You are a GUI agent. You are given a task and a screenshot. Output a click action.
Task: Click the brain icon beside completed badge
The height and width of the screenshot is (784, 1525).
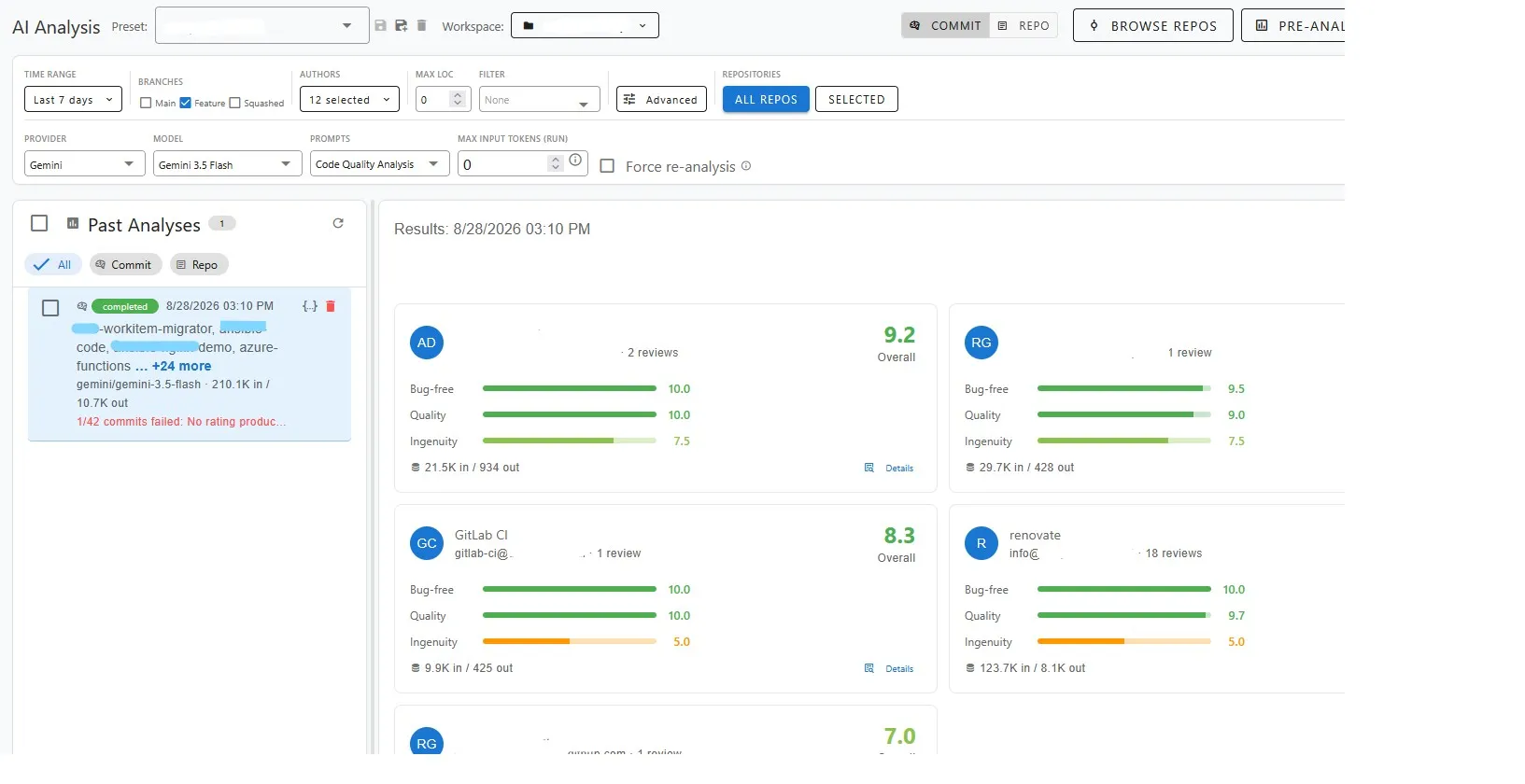click(x=82, y=306)
